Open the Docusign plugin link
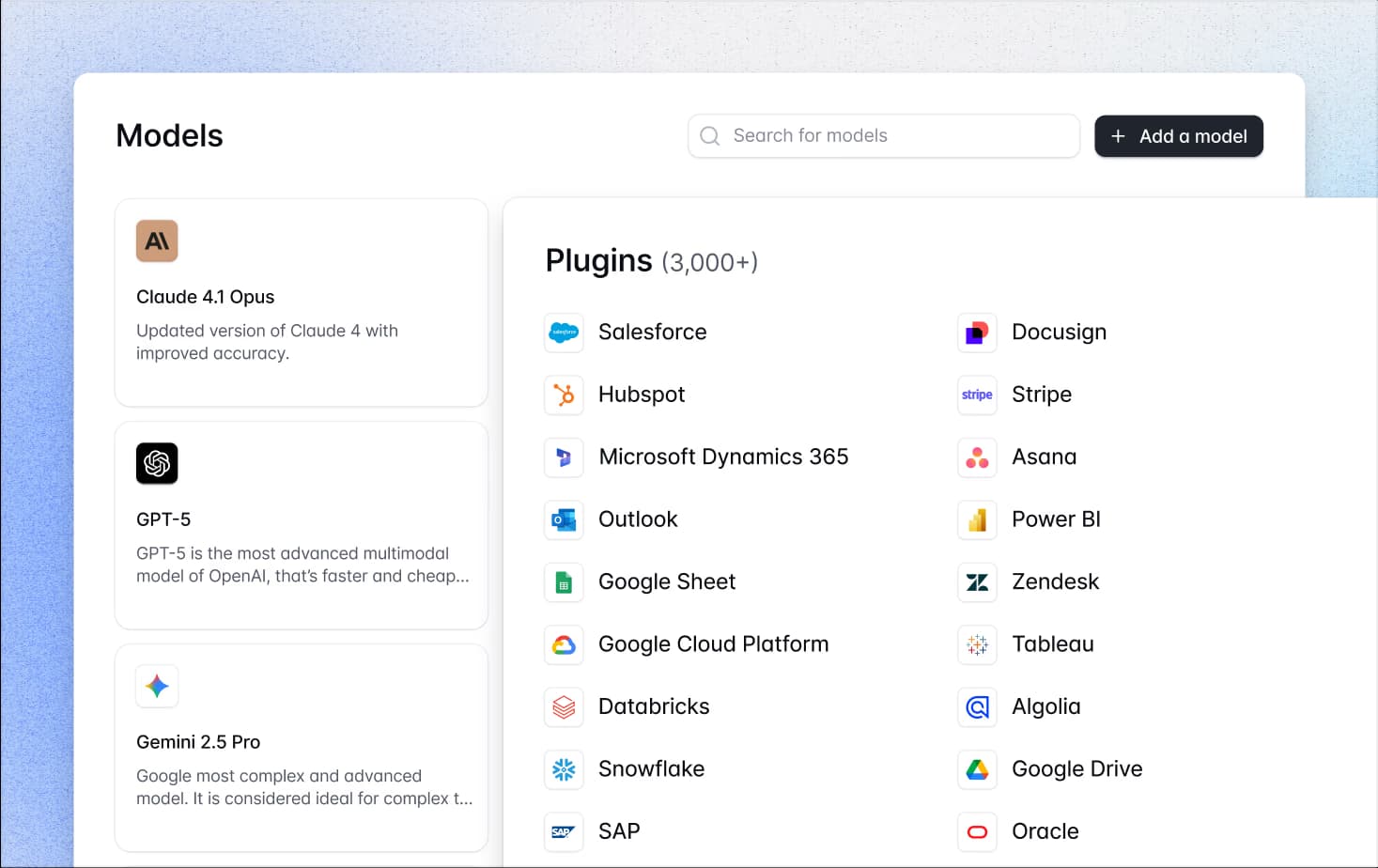The image size is (1378, 868). [1059, 333]
